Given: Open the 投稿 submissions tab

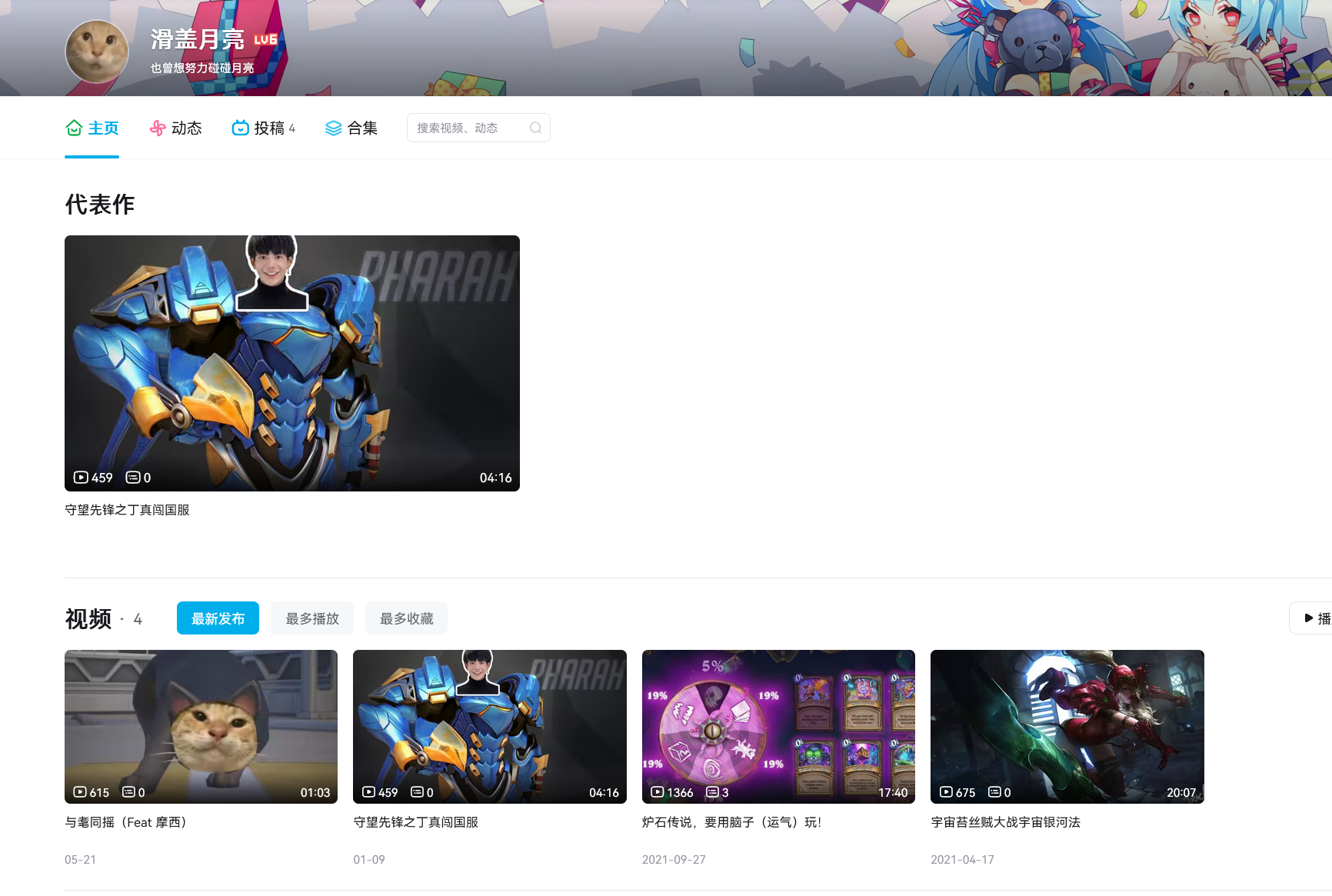Looking at the screenshot, I should pyautogui.click(x=263, y=128).
